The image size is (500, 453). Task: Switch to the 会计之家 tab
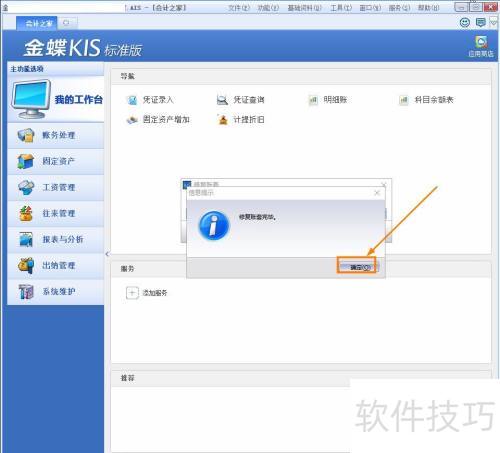click(x=37, y=23)
